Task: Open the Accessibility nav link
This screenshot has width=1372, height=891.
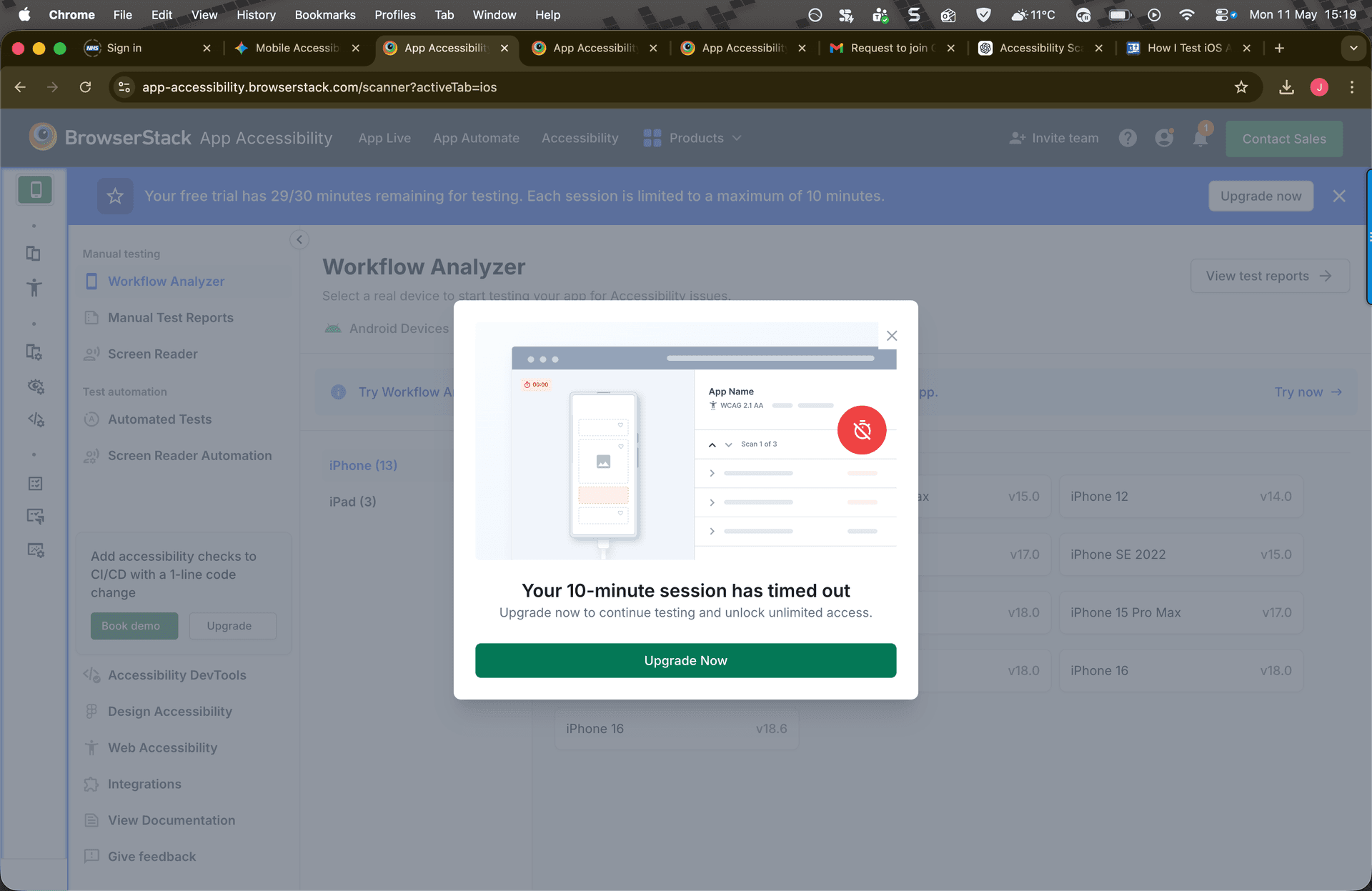Action: pyautogui.click(x=580, y=138)
